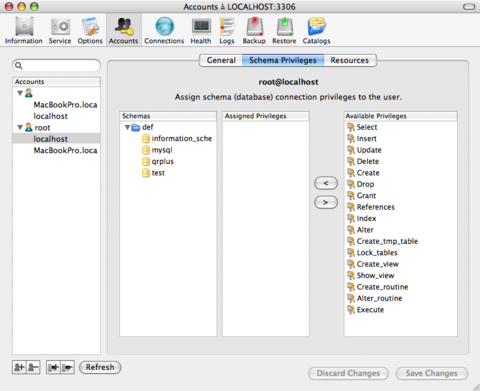Click the remove host icon button
This screenshot has width=480, height=391.
click(67, 367)
